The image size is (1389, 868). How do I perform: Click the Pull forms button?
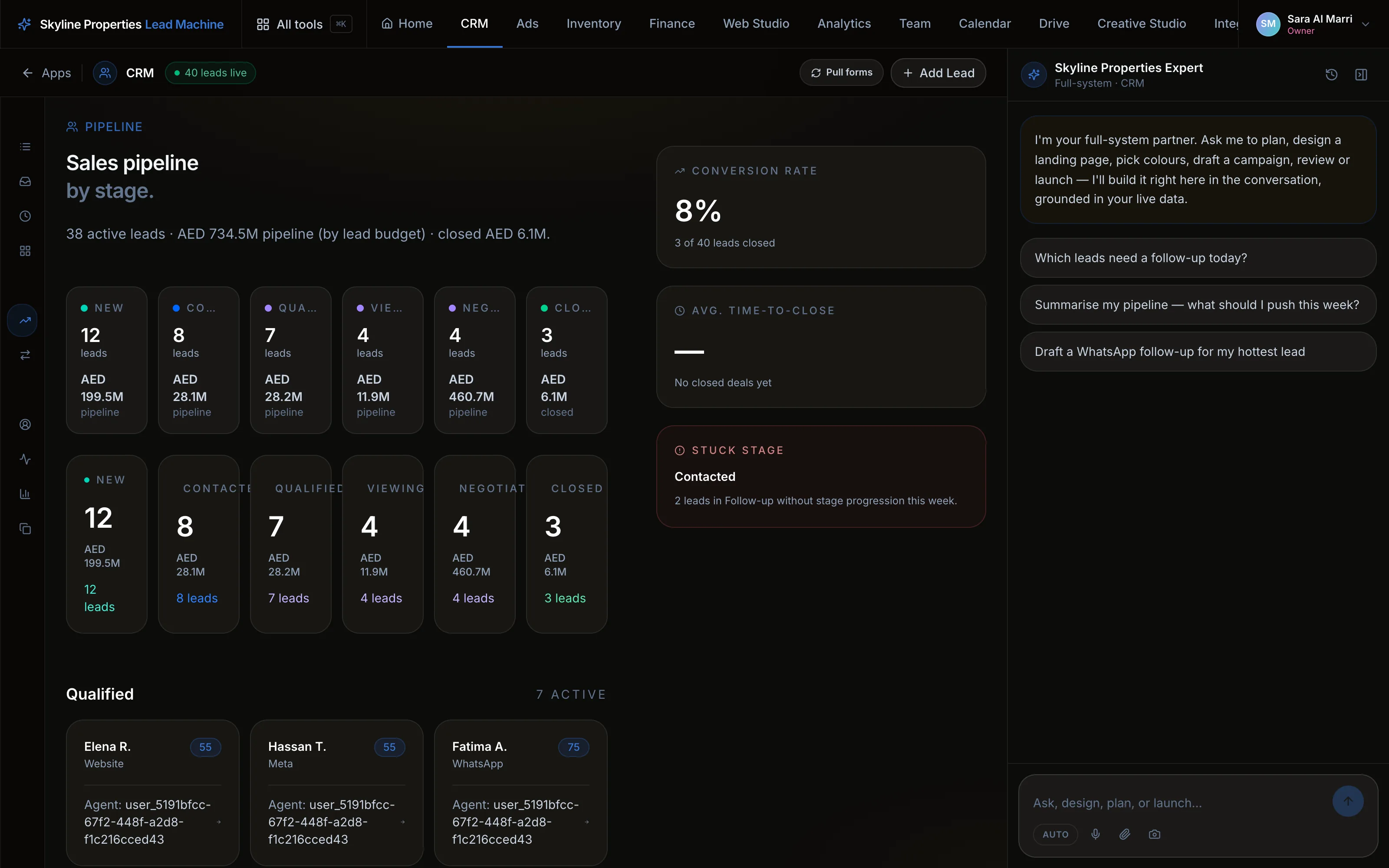(842, 72)
